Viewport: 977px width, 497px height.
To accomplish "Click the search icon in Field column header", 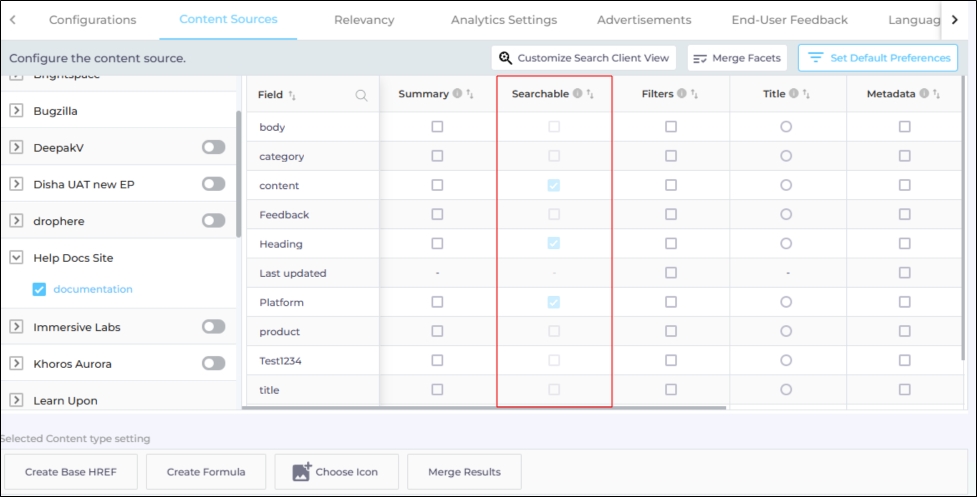I will coord(361,95).
